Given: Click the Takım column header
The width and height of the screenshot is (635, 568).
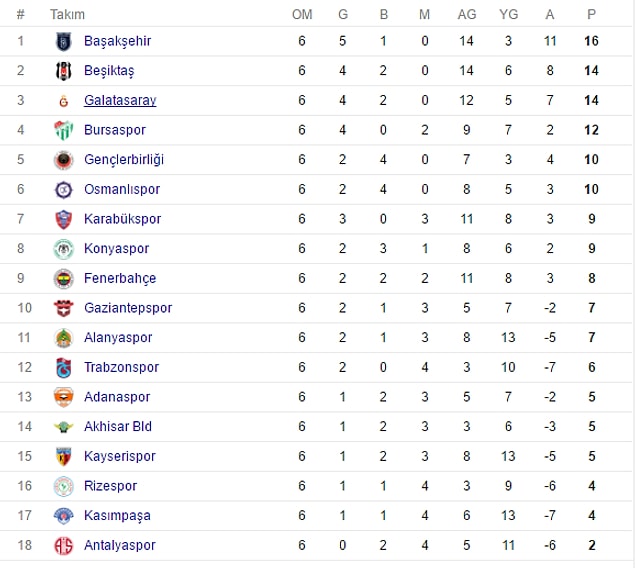Looking at the screenshot, I should pos(67,15).
